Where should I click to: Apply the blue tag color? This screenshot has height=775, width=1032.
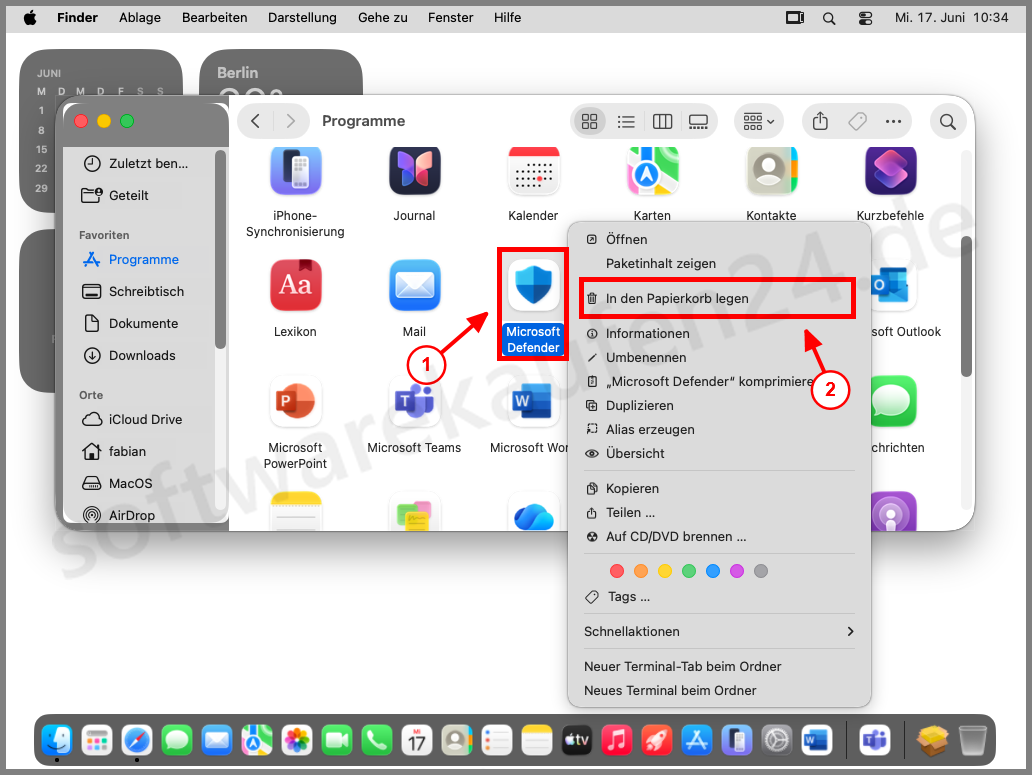pos(713,571)
